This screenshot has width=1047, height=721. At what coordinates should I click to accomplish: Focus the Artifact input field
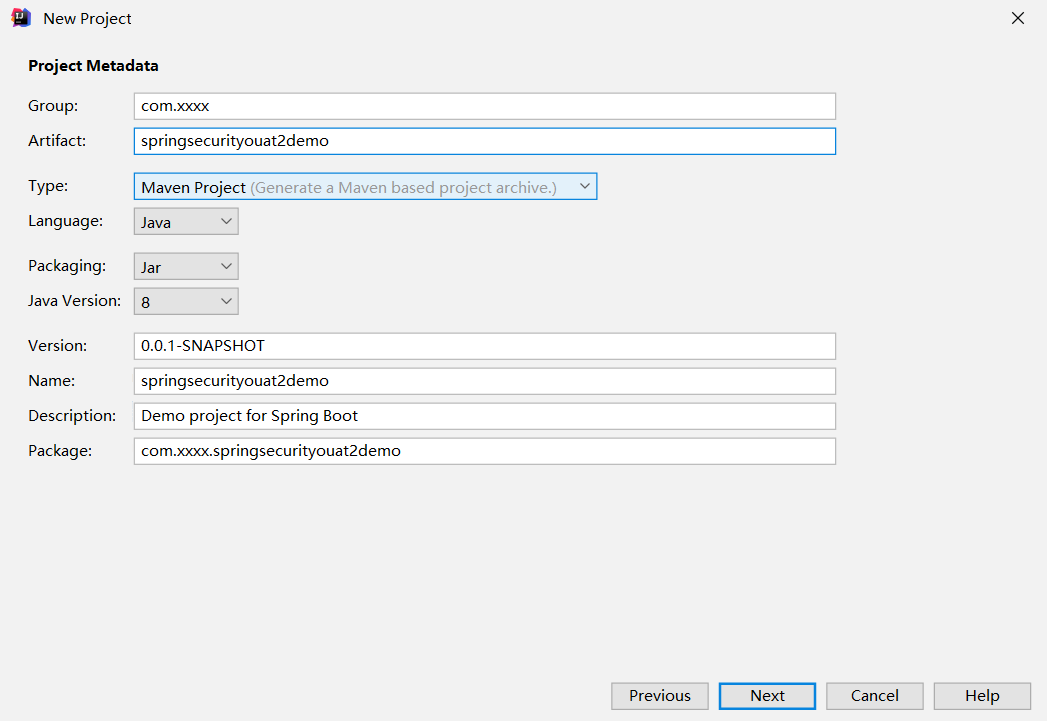484,141
